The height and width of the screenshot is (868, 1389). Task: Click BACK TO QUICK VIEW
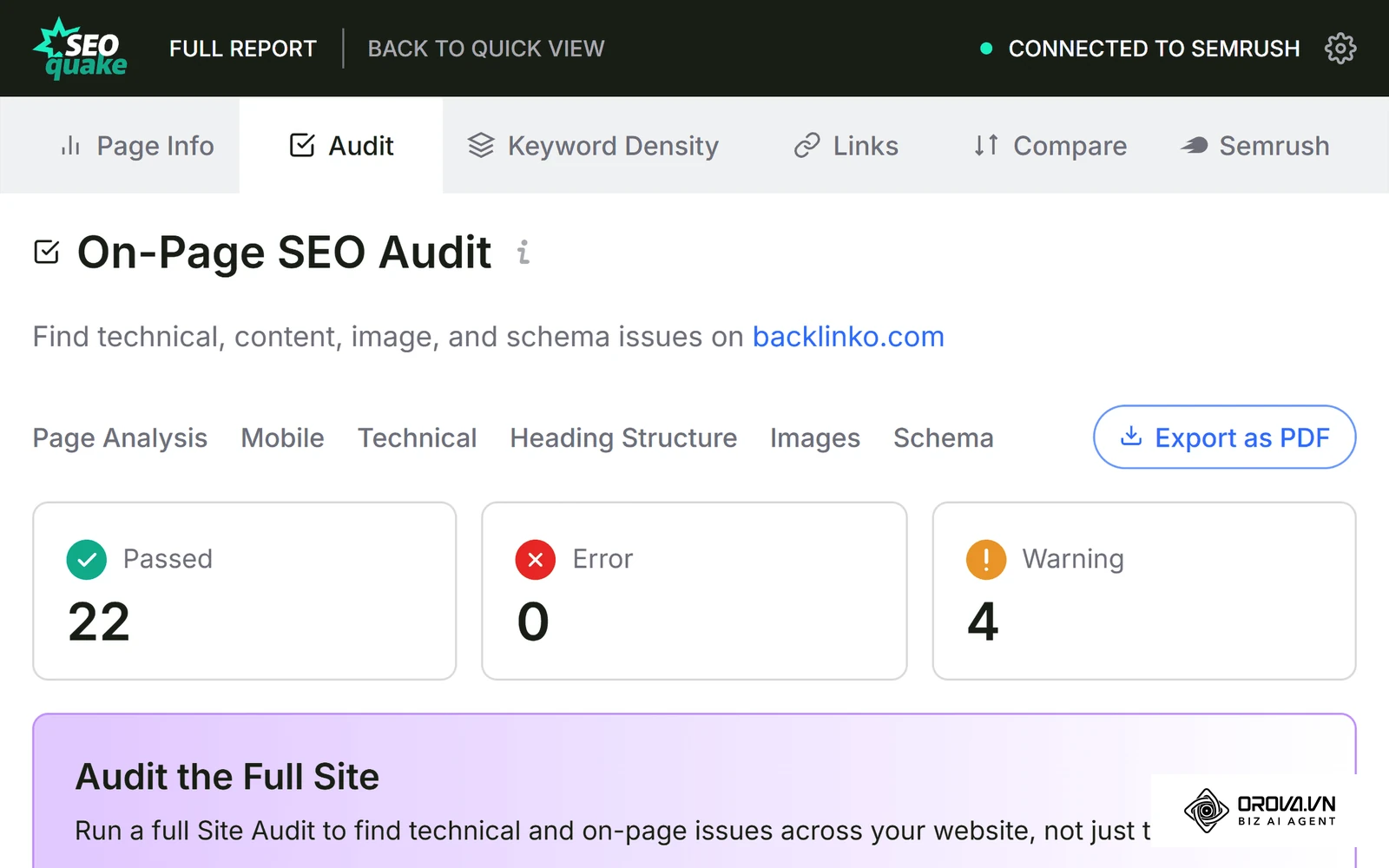click(486, 49)
